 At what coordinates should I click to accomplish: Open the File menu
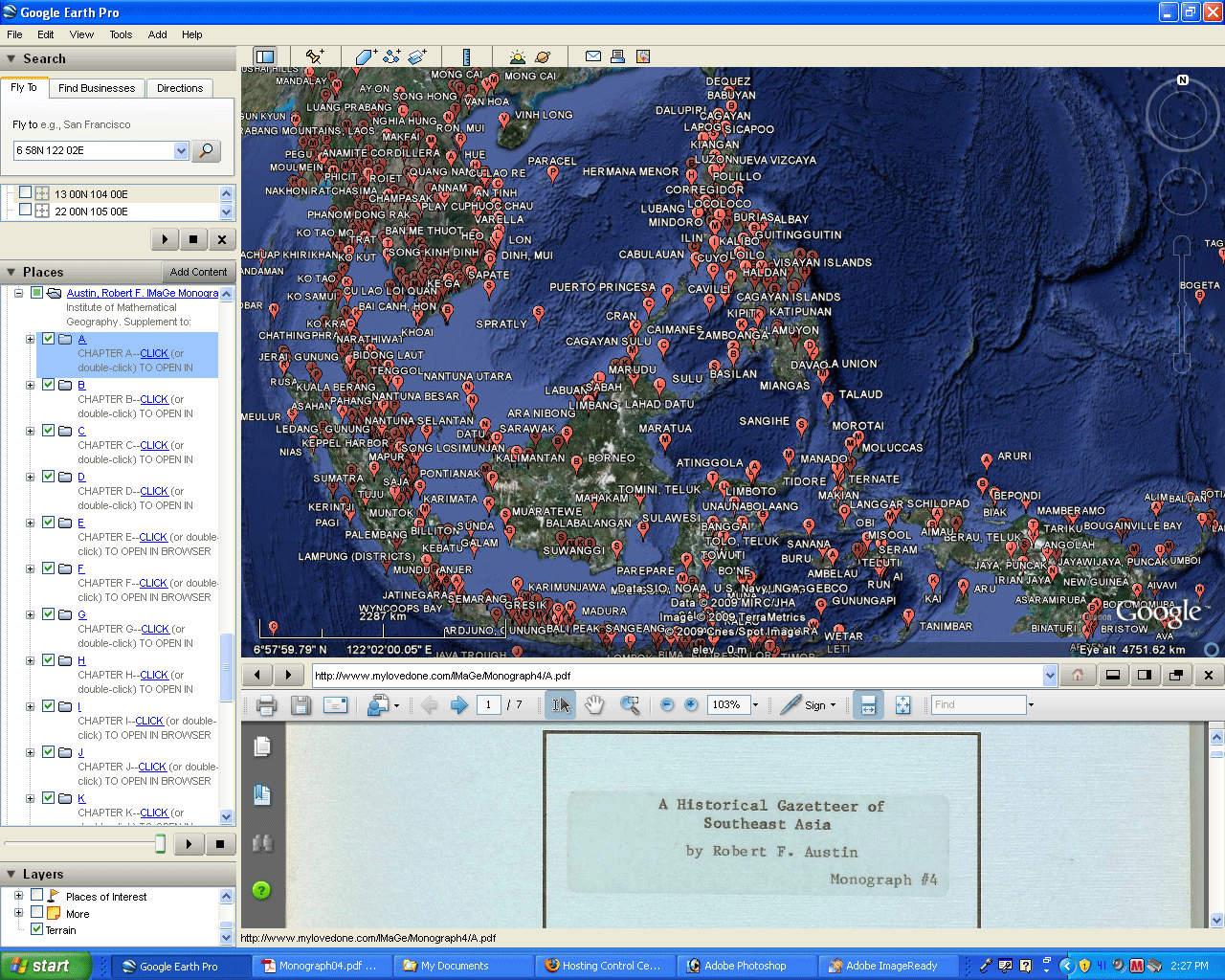coord(15,34)
